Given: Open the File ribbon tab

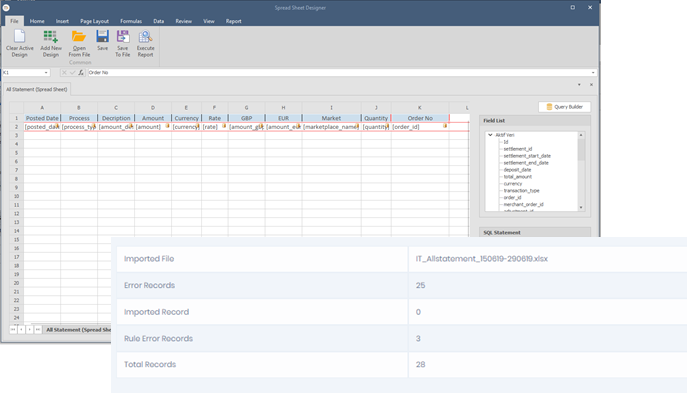Looking at the screenshot, I should (x=14, y=21).
